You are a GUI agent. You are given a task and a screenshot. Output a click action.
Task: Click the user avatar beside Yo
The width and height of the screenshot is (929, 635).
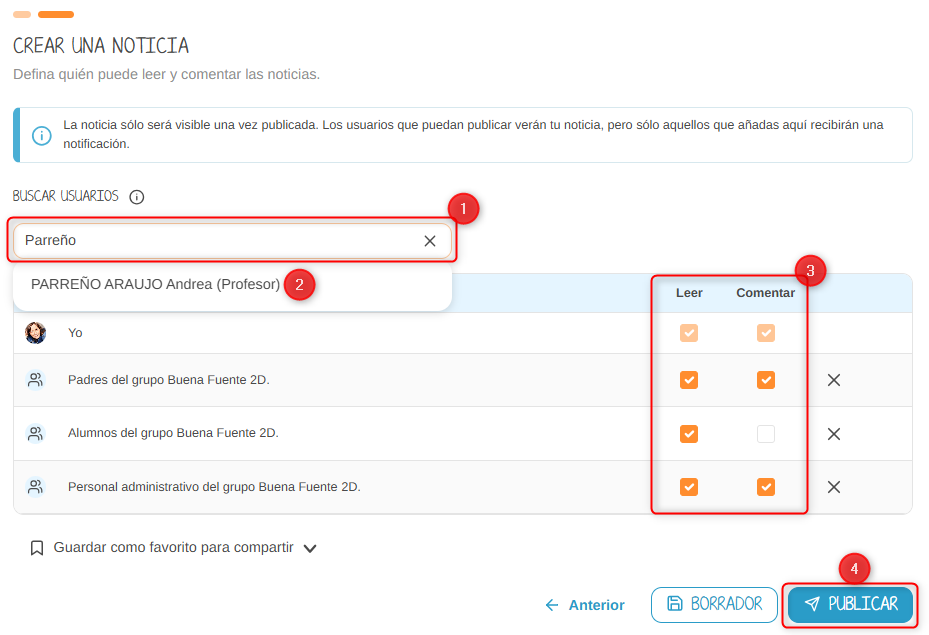[36, 333]
